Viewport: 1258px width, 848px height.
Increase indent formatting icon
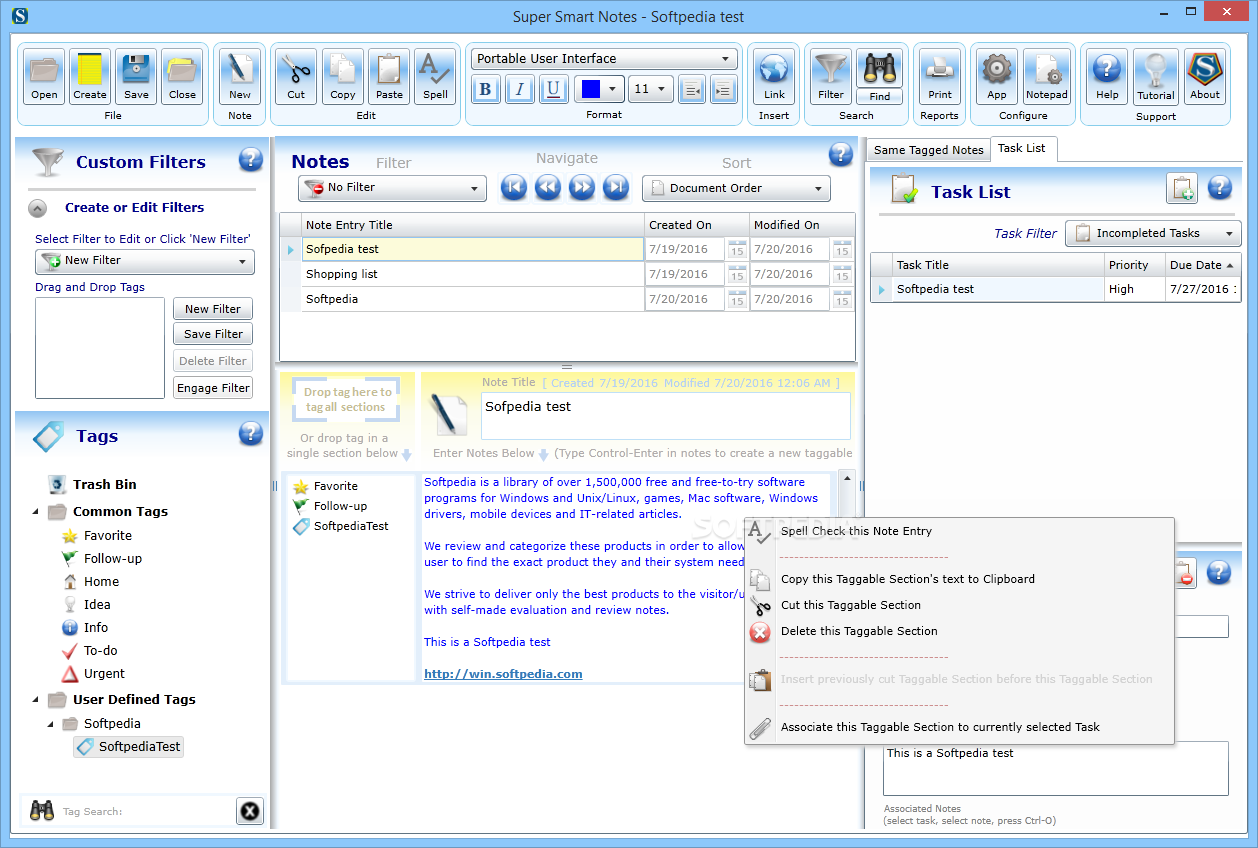[x=724, y=89]
